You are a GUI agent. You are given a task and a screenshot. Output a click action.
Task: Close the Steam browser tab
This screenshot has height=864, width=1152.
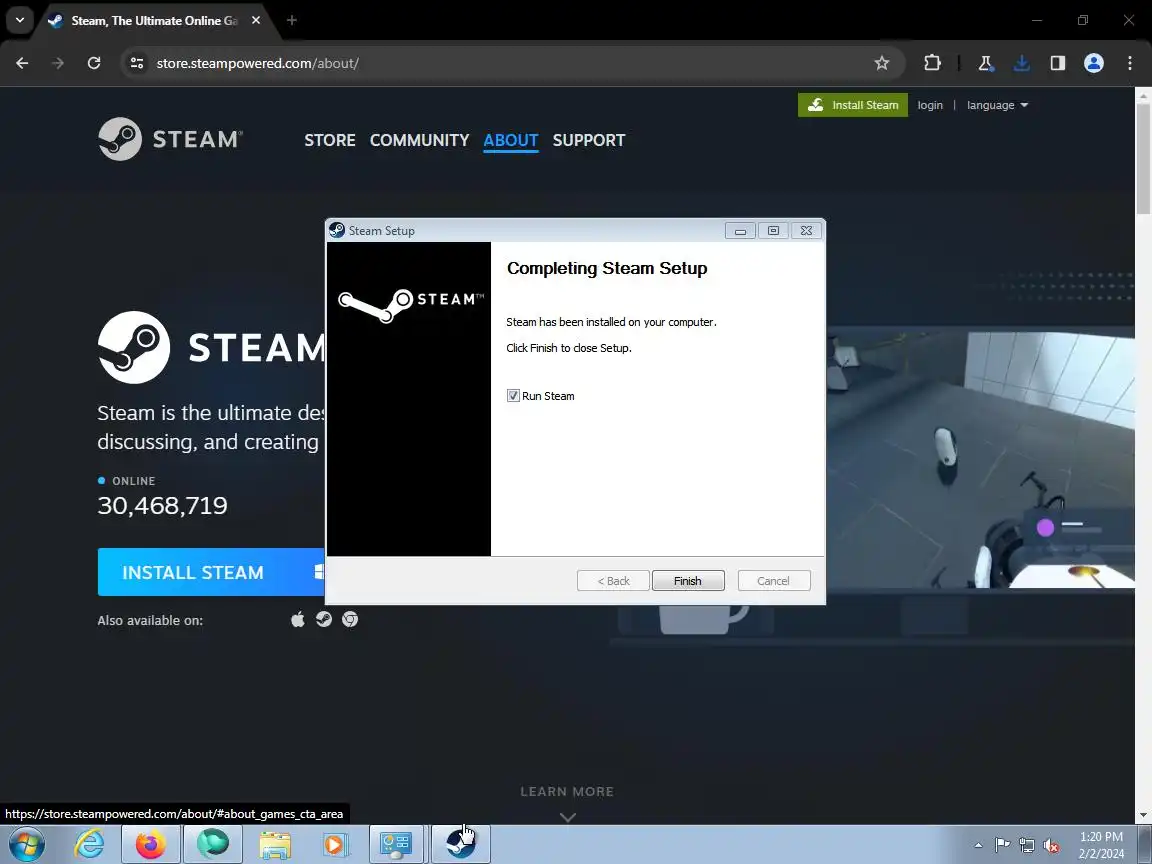(256, 21)
